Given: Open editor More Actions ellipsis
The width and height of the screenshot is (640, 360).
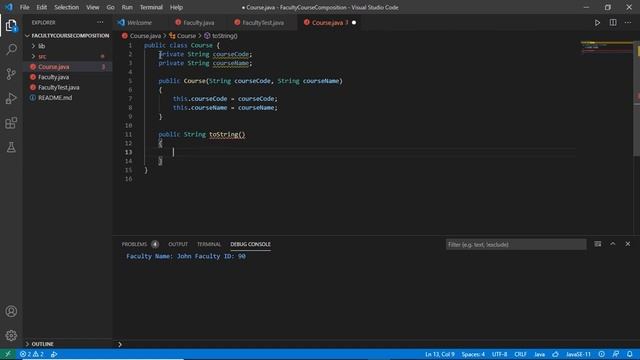Looking at the screenshot, I should [628, 23].
